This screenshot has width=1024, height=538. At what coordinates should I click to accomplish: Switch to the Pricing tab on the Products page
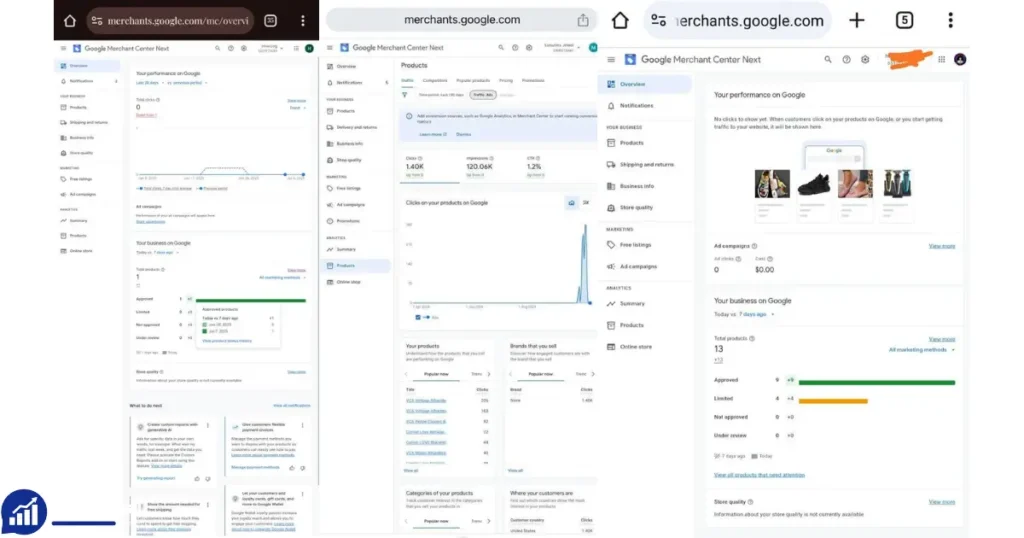click(506, 81)
